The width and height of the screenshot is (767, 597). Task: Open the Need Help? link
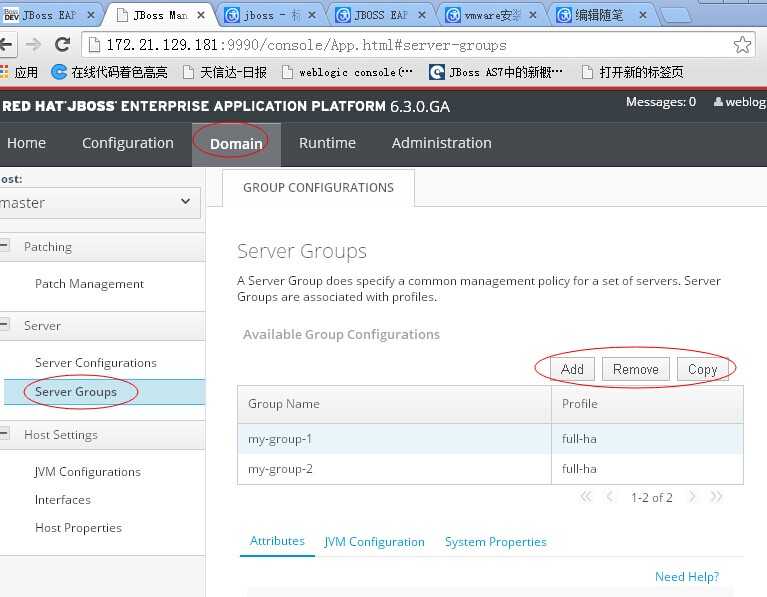coord(687,577)
